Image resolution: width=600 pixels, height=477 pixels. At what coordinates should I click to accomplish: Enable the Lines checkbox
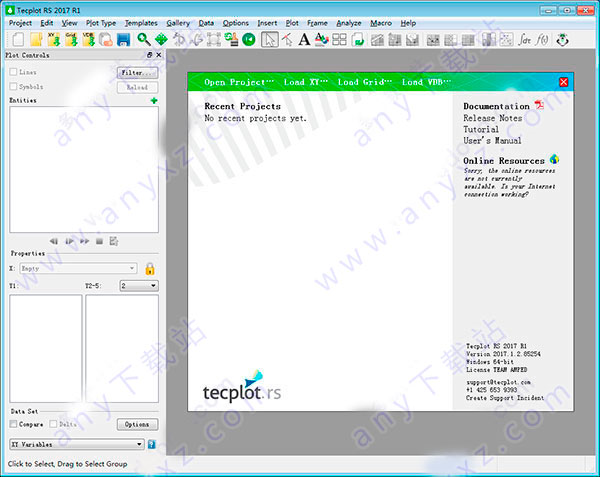pyautogui.click(x=13, y=72)
